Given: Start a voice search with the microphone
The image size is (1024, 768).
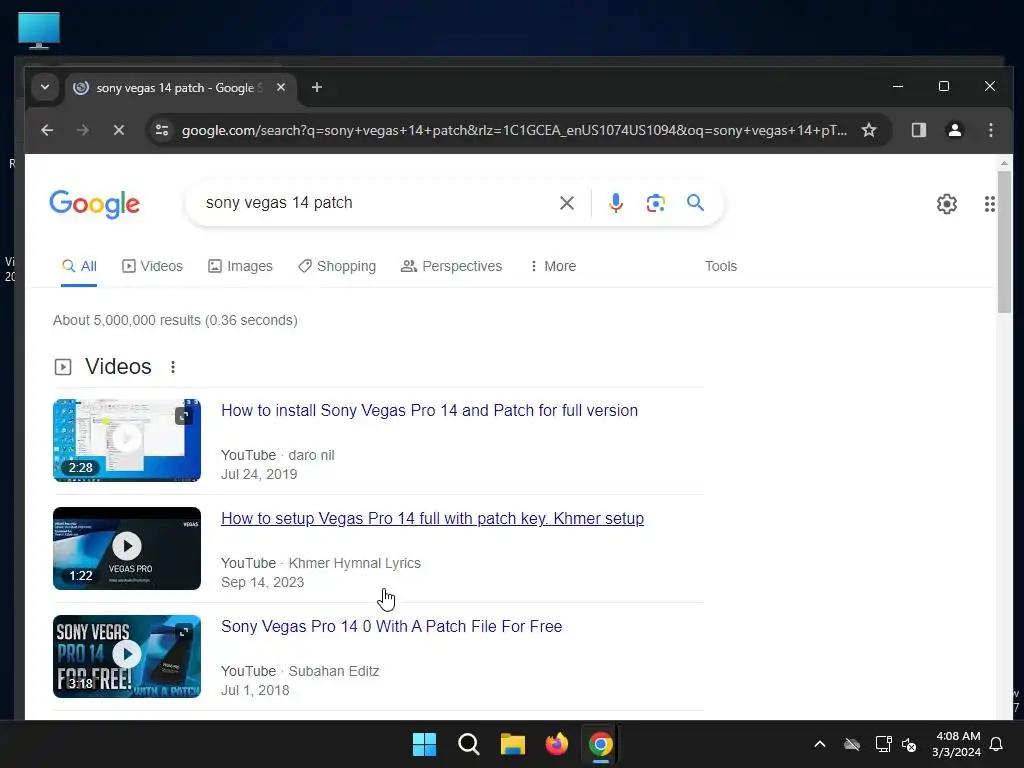Looking at the screenshot, I should 615,203.
